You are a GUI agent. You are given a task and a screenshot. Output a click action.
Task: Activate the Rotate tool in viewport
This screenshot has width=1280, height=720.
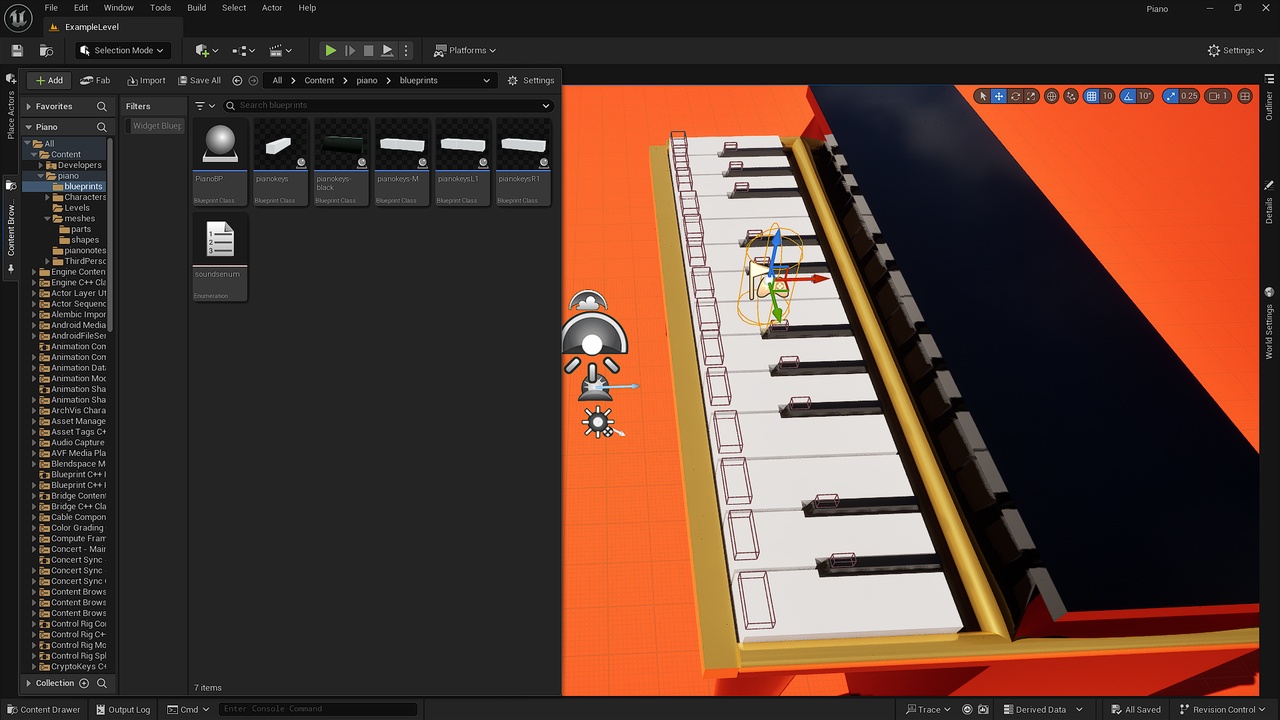point(1015,96)
